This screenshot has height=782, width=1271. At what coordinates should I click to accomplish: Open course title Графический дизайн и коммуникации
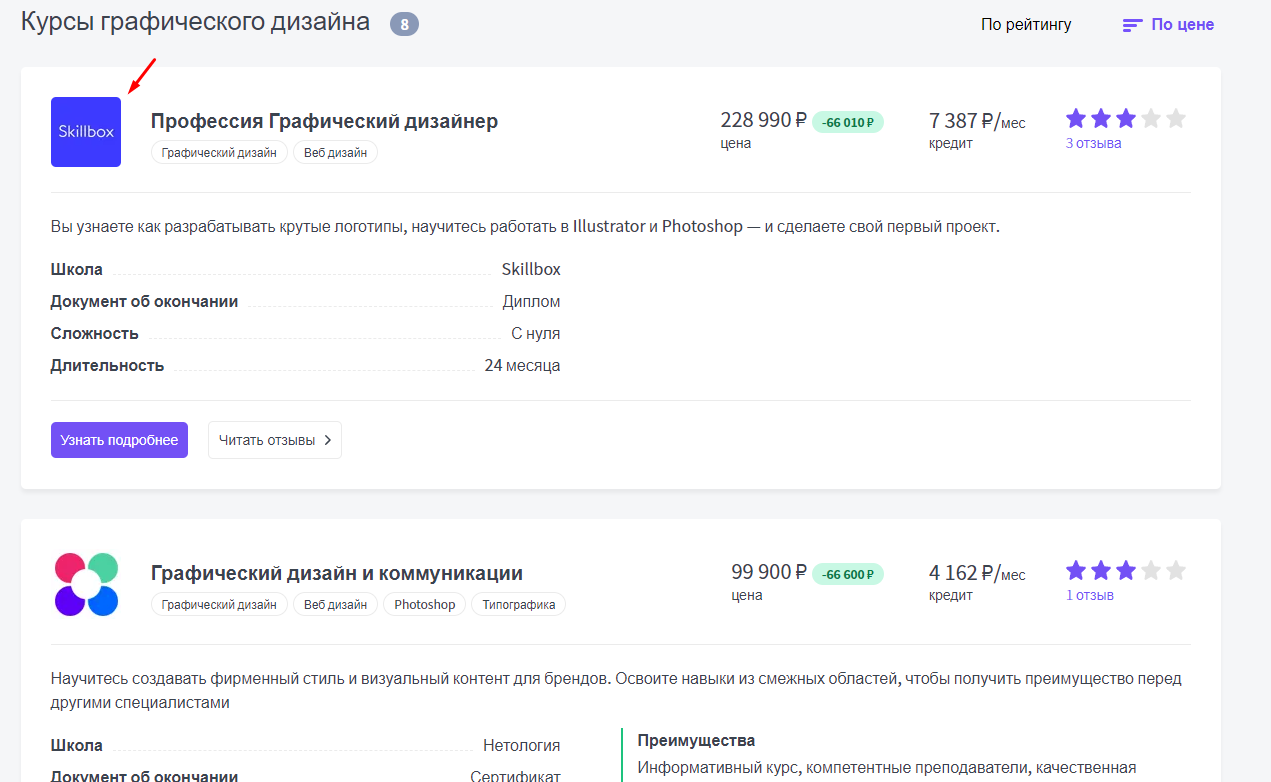click(x=337, y=573)
